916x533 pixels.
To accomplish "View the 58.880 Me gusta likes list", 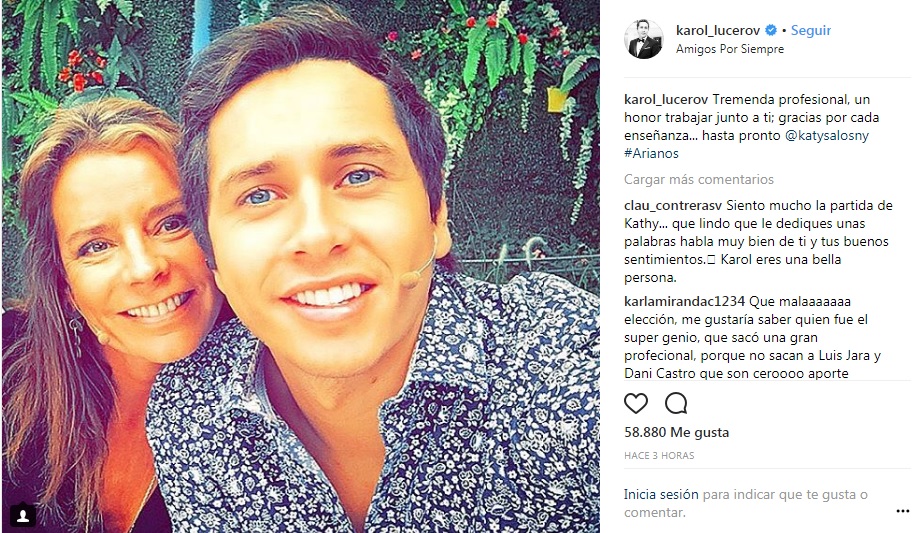I will (x=676, y=432).
